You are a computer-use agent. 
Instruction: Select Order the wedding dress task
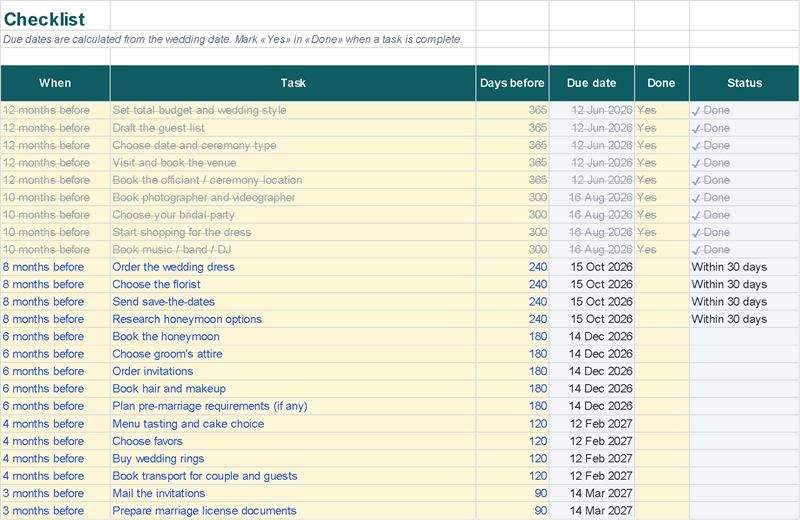click(293, 267)
